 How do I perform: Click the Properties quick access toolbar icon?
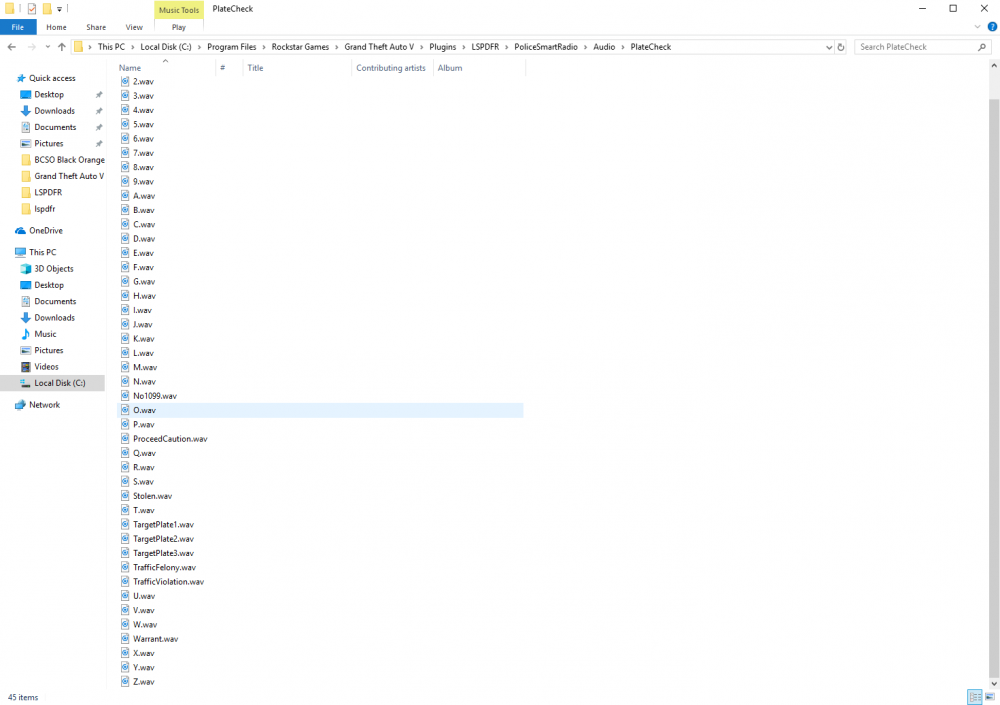tap(31, 9)
